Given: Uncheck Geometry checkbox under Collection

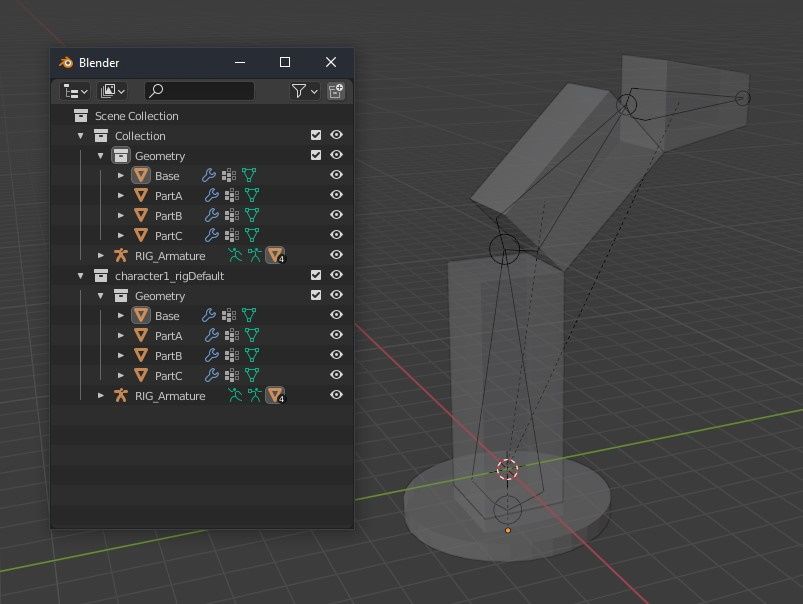Looking at the screenshot, I should [316, 155].
